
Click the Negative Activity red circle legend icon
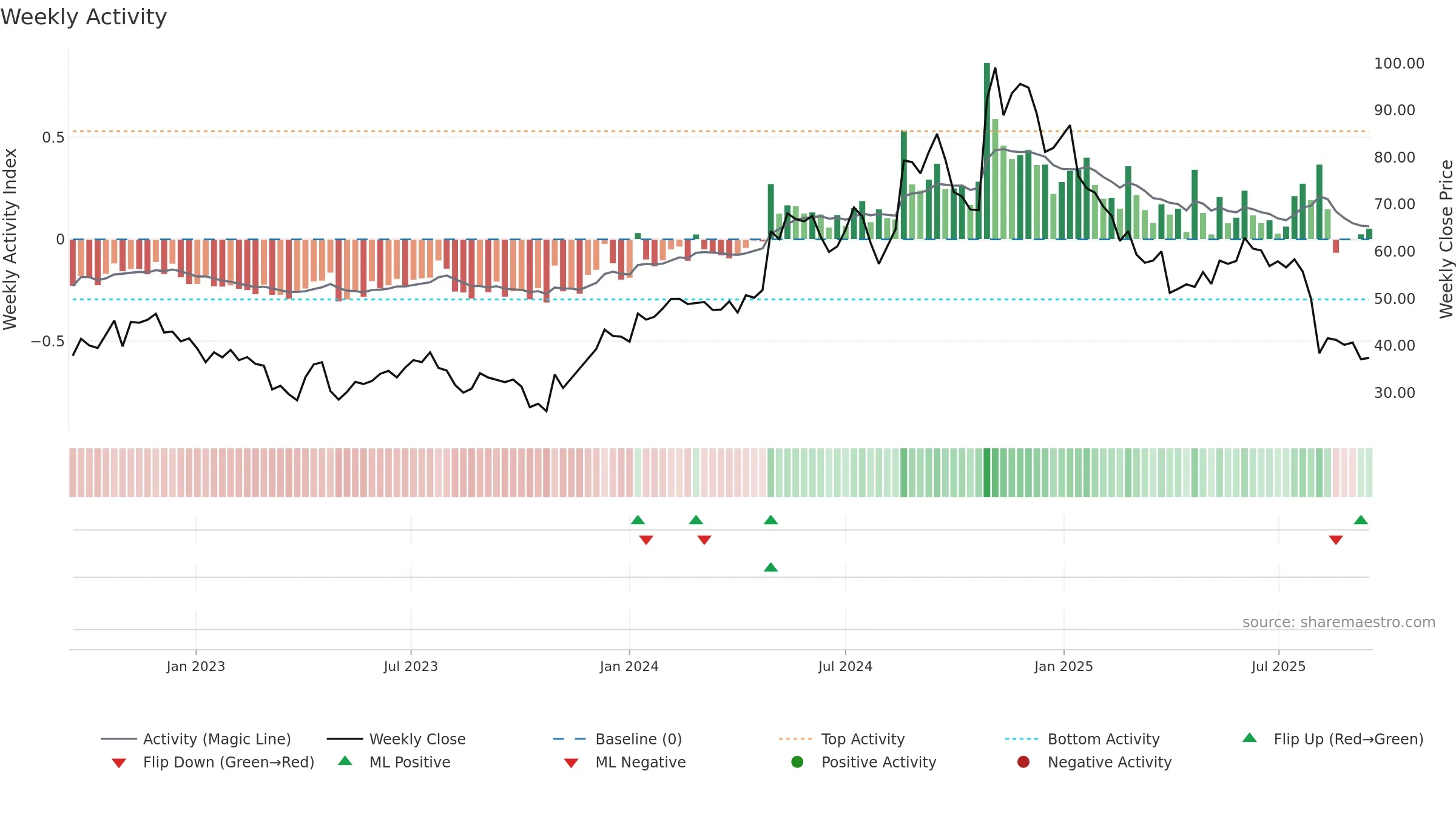click(1023, 761)
